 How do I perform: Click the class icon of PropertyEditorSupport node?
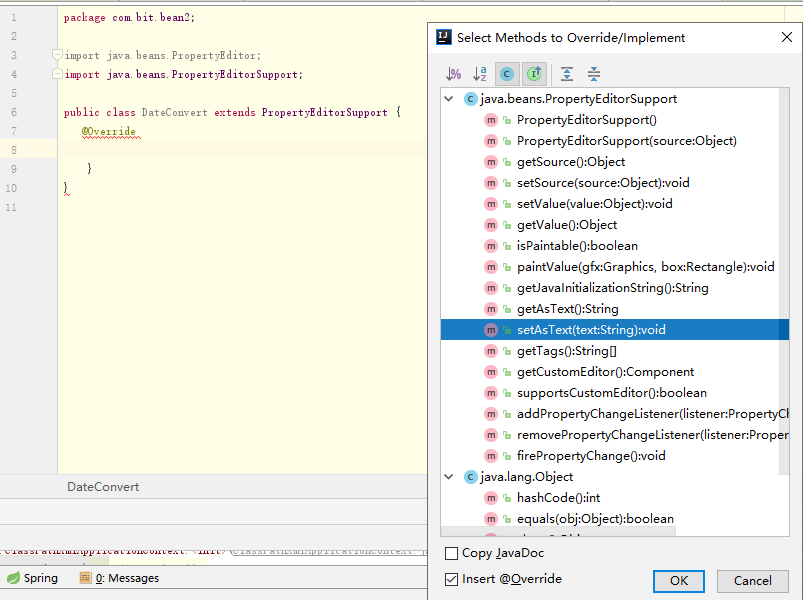click(470, 99)
